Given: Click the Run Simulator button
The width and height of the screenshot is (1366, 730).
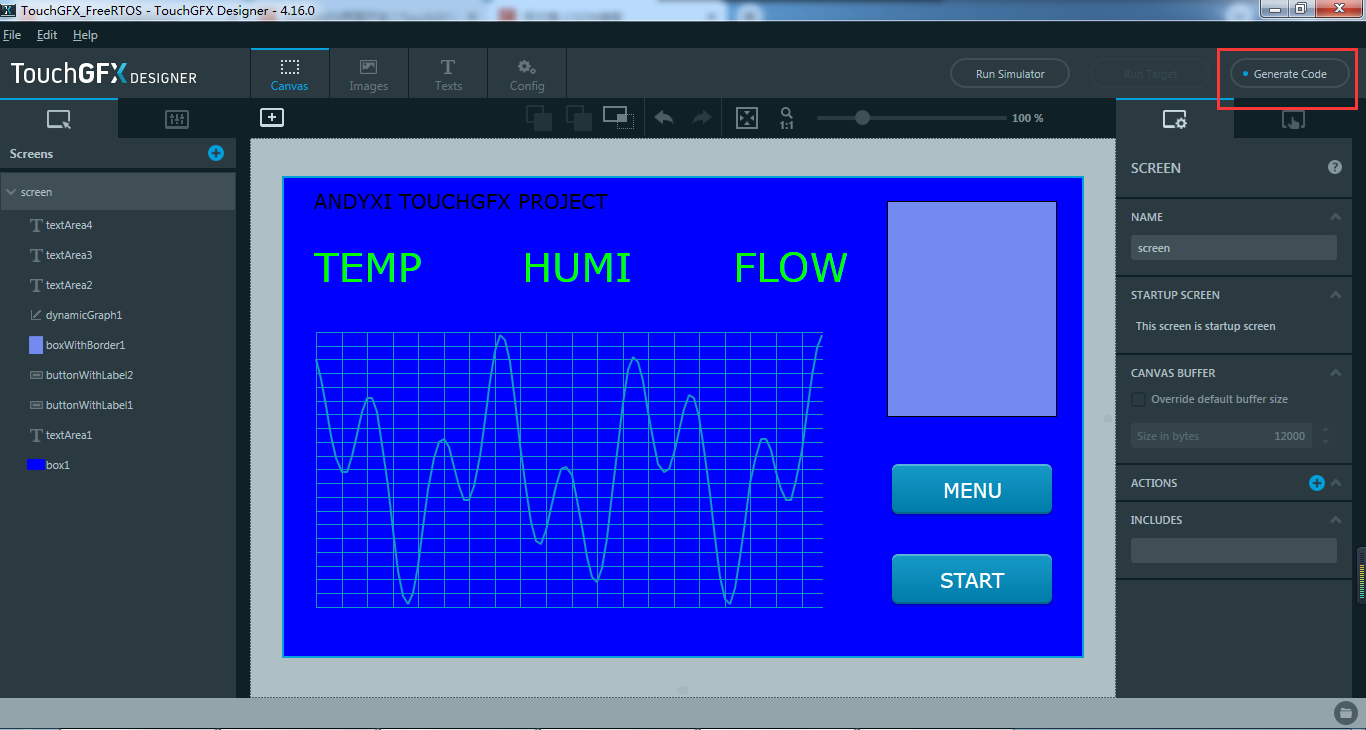Looking at the screenshot, I should click(x=1010, y=74).
